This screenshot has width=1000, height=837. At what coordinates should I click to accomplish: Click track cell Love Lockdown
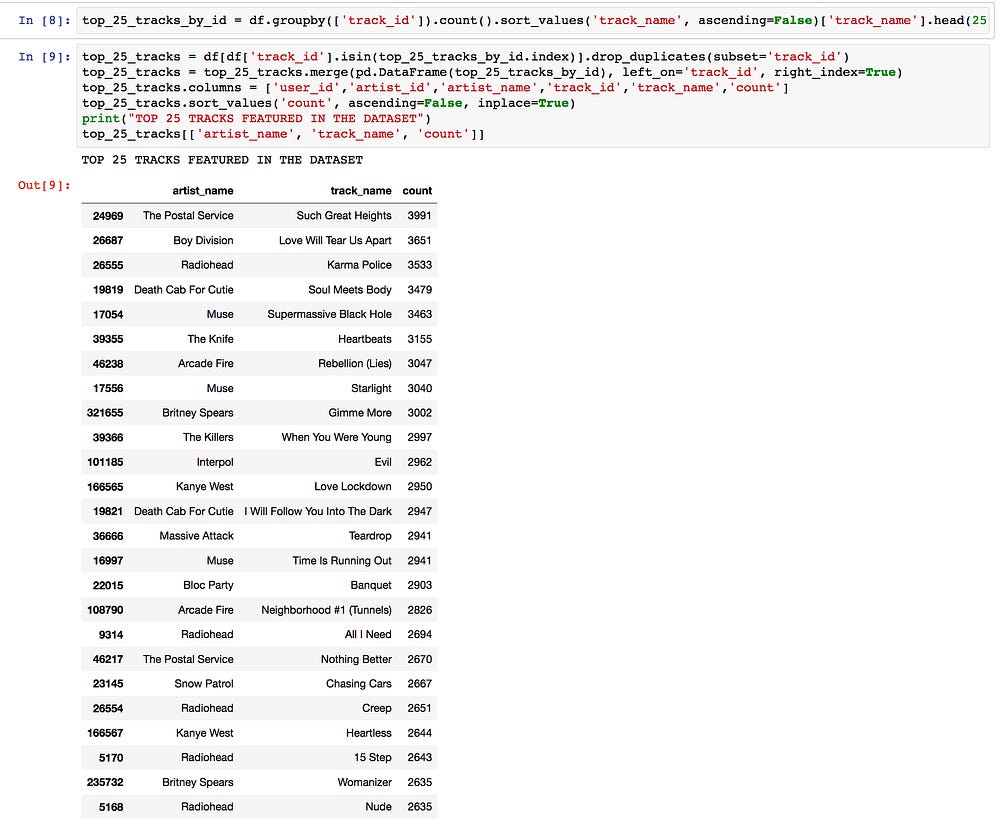click(x=353, y=487)
